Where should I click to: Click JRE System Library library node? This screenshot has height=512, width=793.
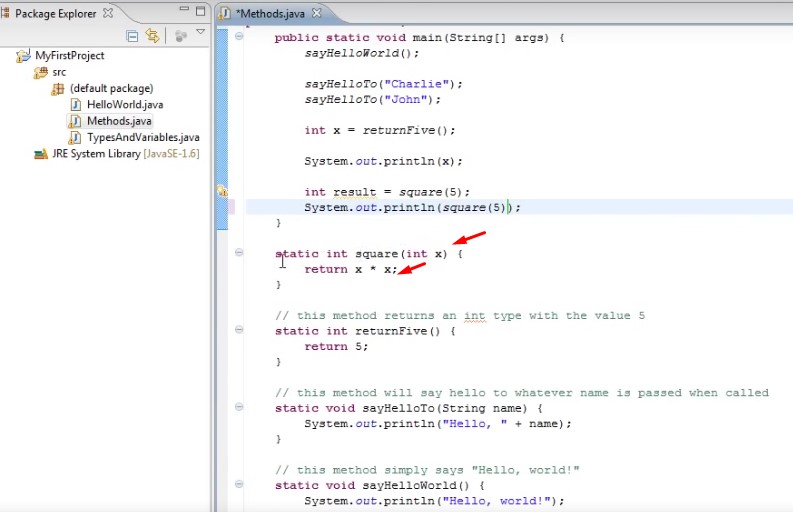(96, 154)
